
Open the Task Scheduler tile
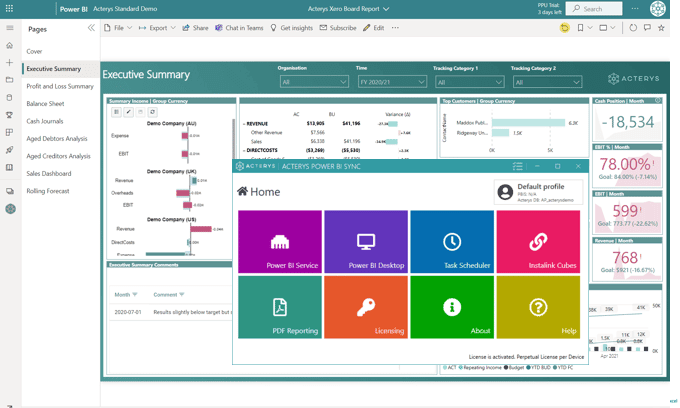452,242
